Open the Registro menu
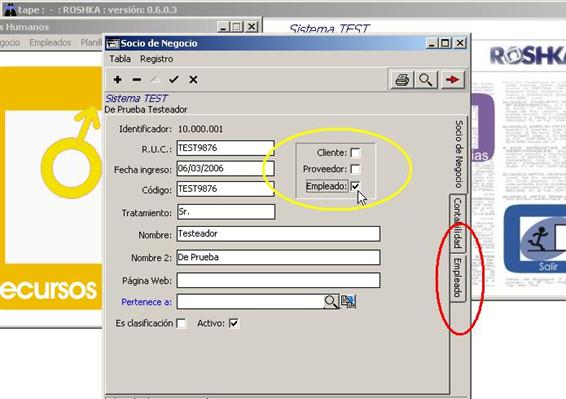This screenshot has width=566, height=399. pyautogui.click(x=157, y=59)
